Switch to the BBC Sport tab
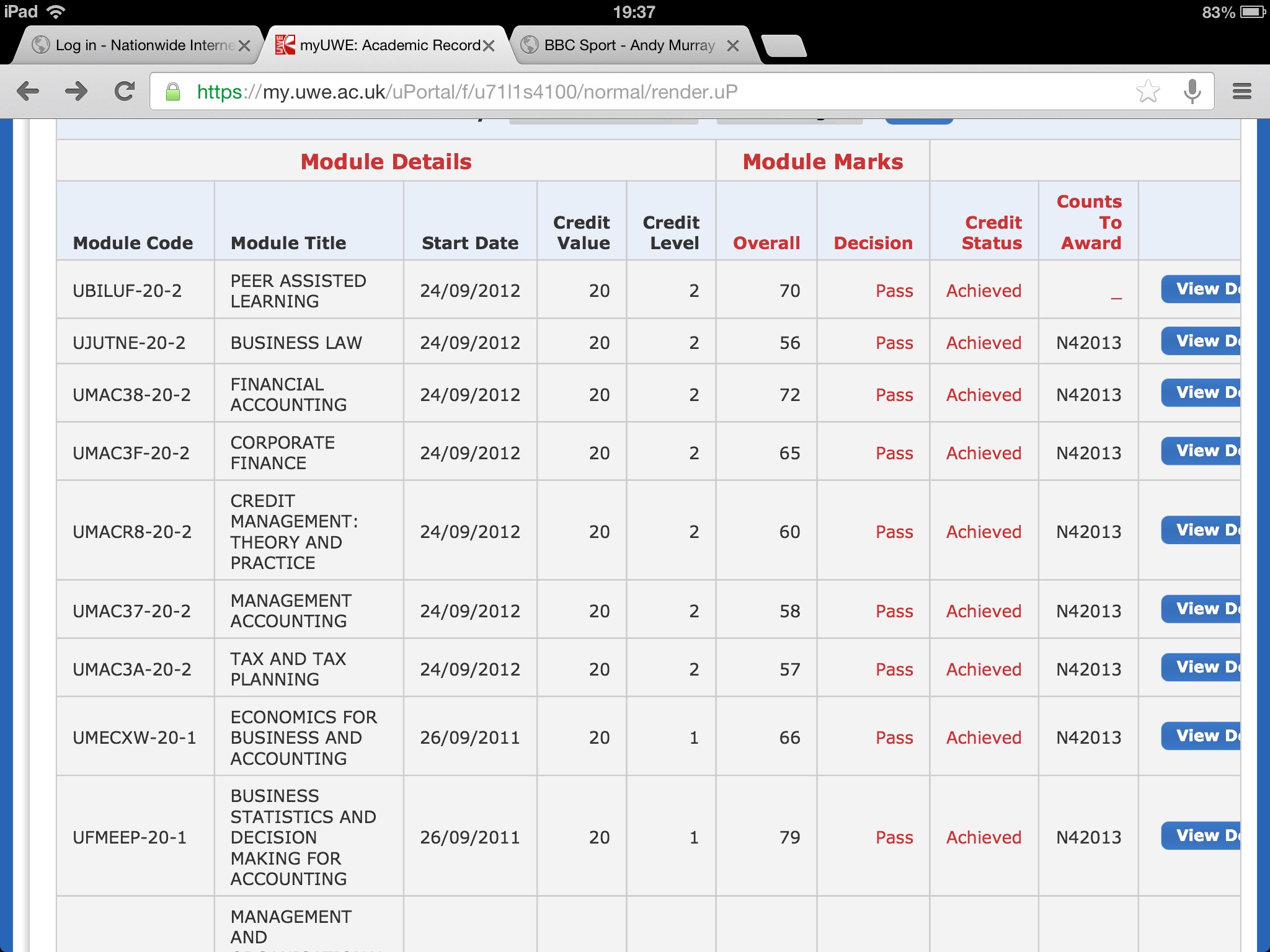The image size is (1270, 952). pyautogui.click(x=629, y=46)
